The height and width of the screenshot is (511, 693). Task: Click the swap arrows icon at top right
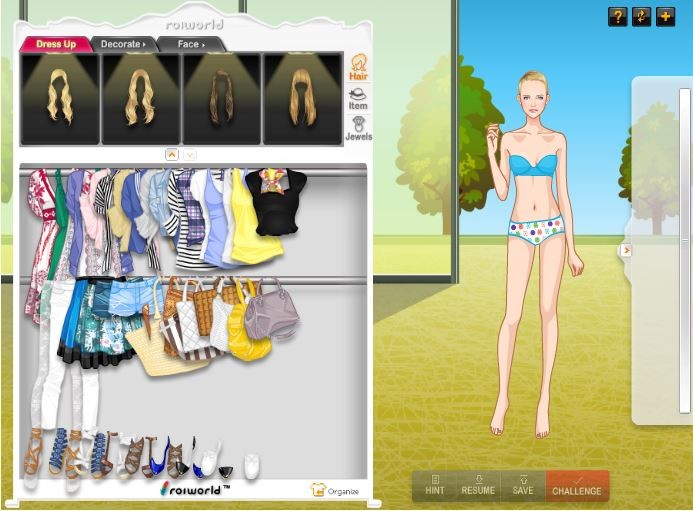click(x=641, y=17)
